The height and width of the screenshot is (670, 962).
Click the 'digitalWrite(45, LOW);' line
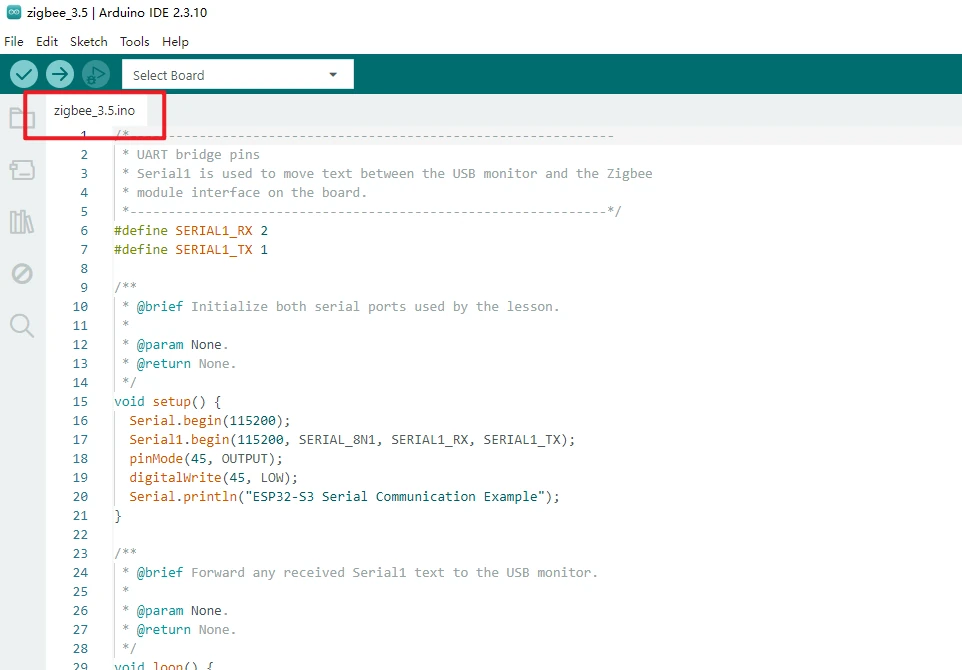point(214,478)
